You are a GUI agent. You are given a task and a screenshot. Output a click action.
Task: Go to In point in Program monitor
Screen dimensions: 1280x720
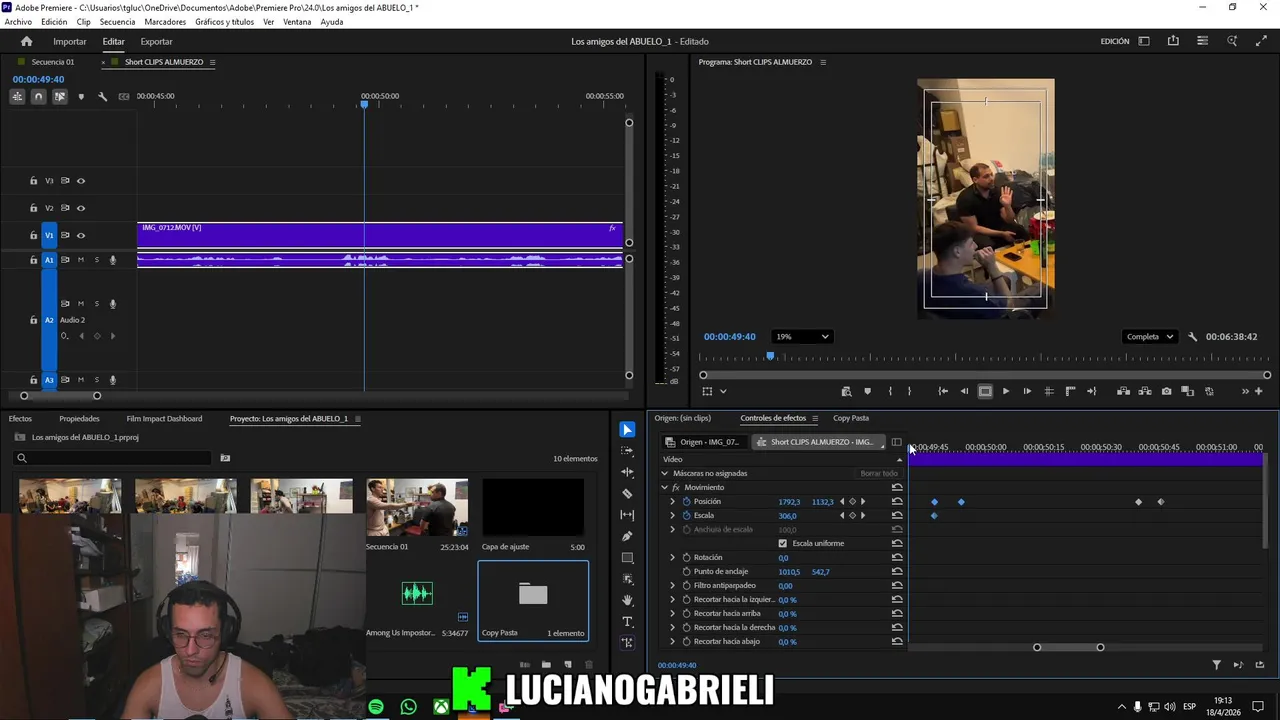point(943,392)
